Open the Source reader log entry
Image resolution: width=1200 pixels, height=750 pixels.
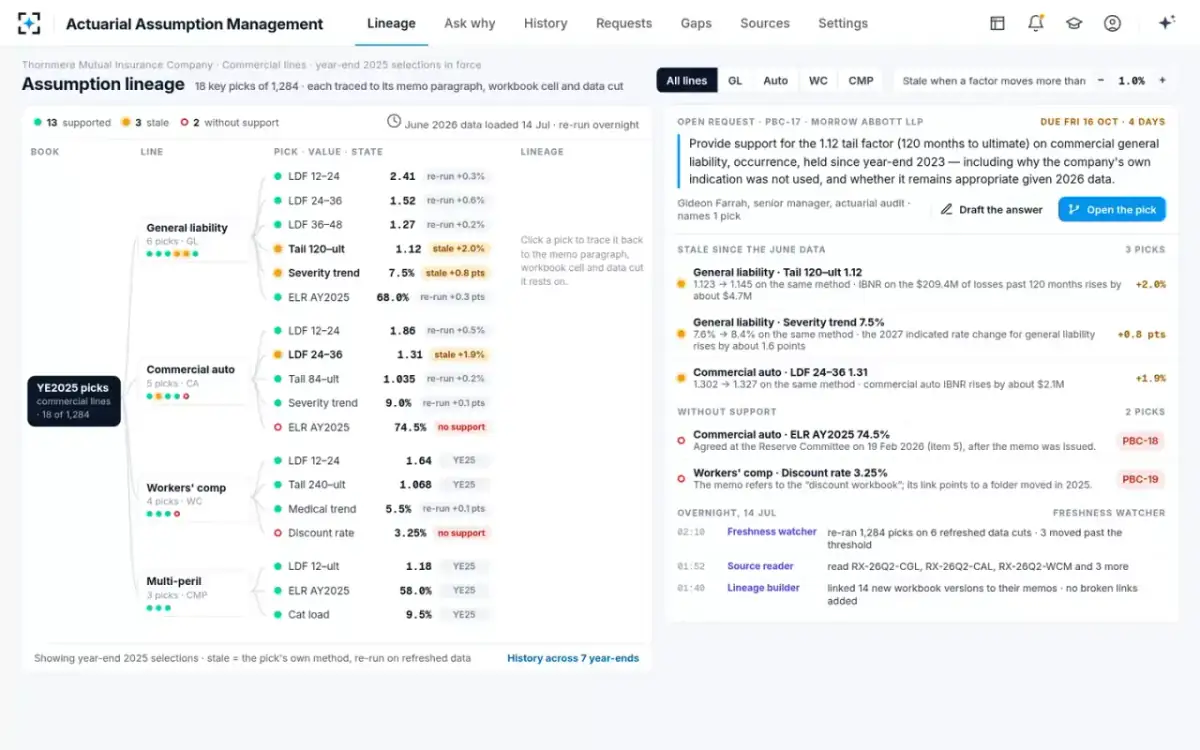920,566
